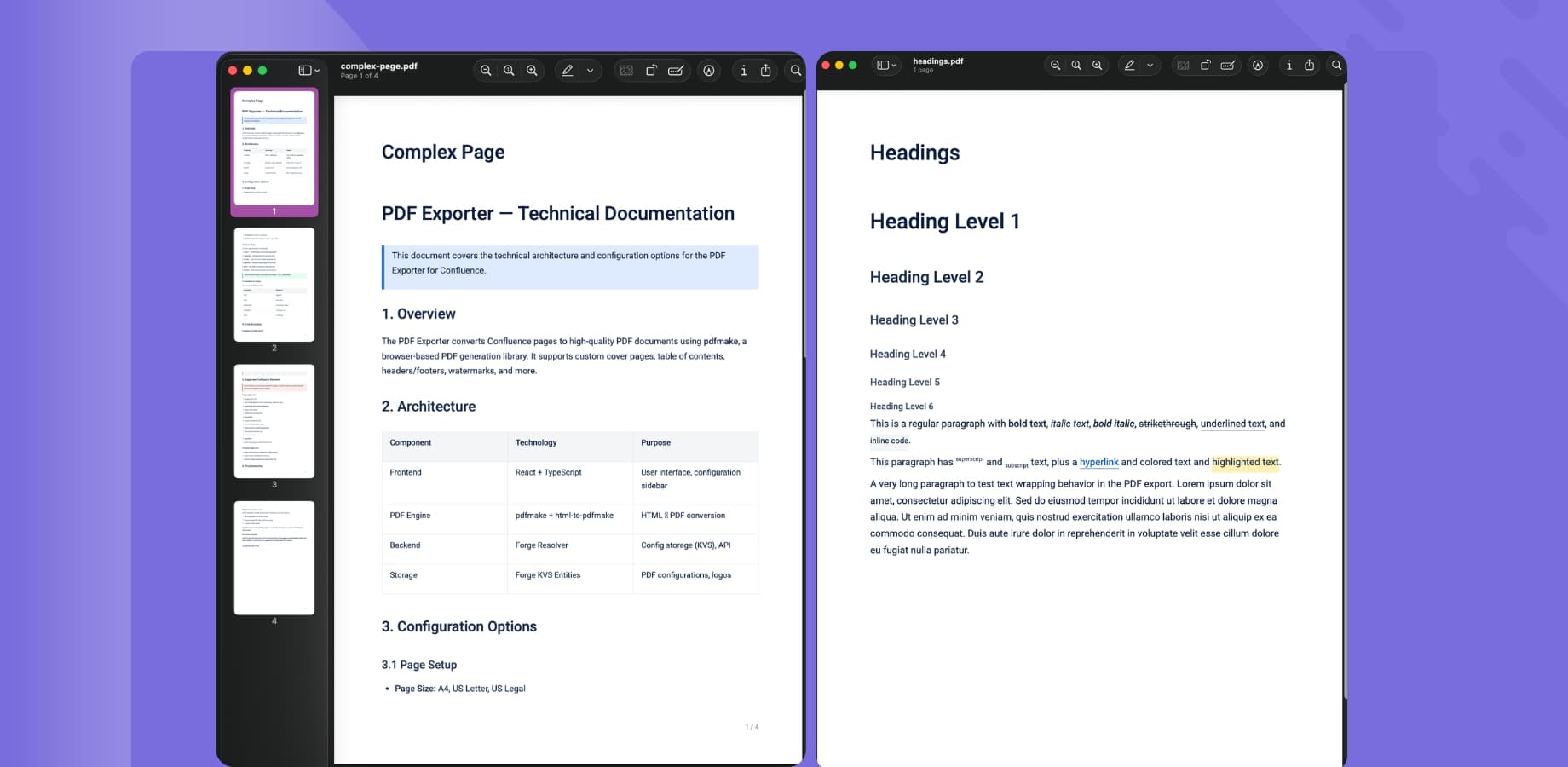Select page 3 thumbnail in the sidebar
1568x767 pixels.
(274, 421)
